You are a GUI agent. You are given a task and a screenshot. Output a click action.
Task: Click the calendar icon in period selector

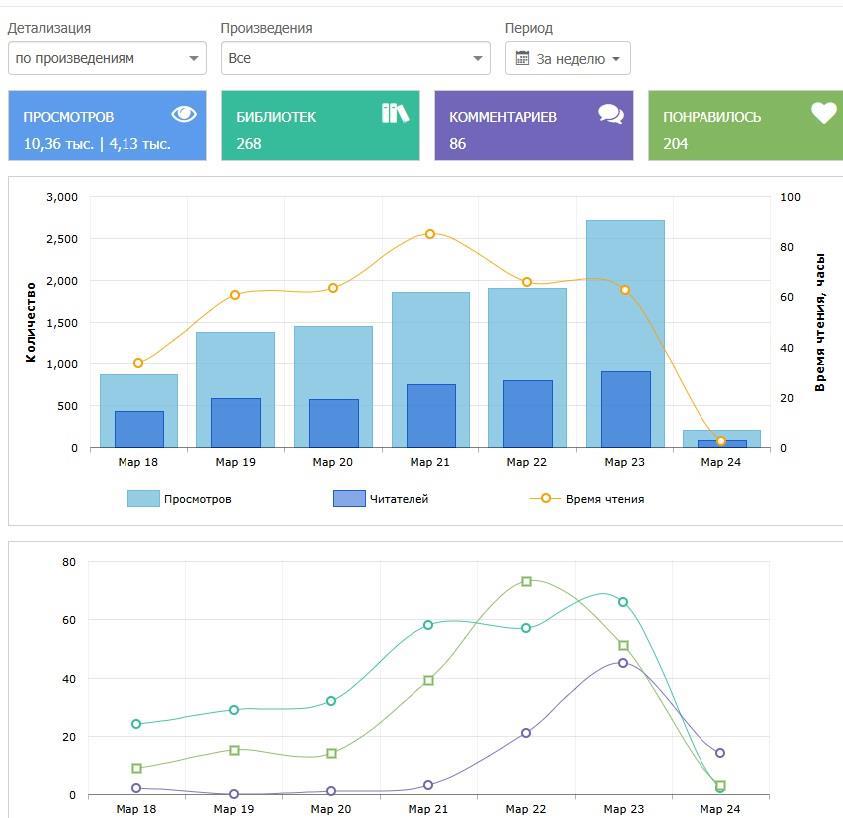pyautogui.click(x=522, y=59)
